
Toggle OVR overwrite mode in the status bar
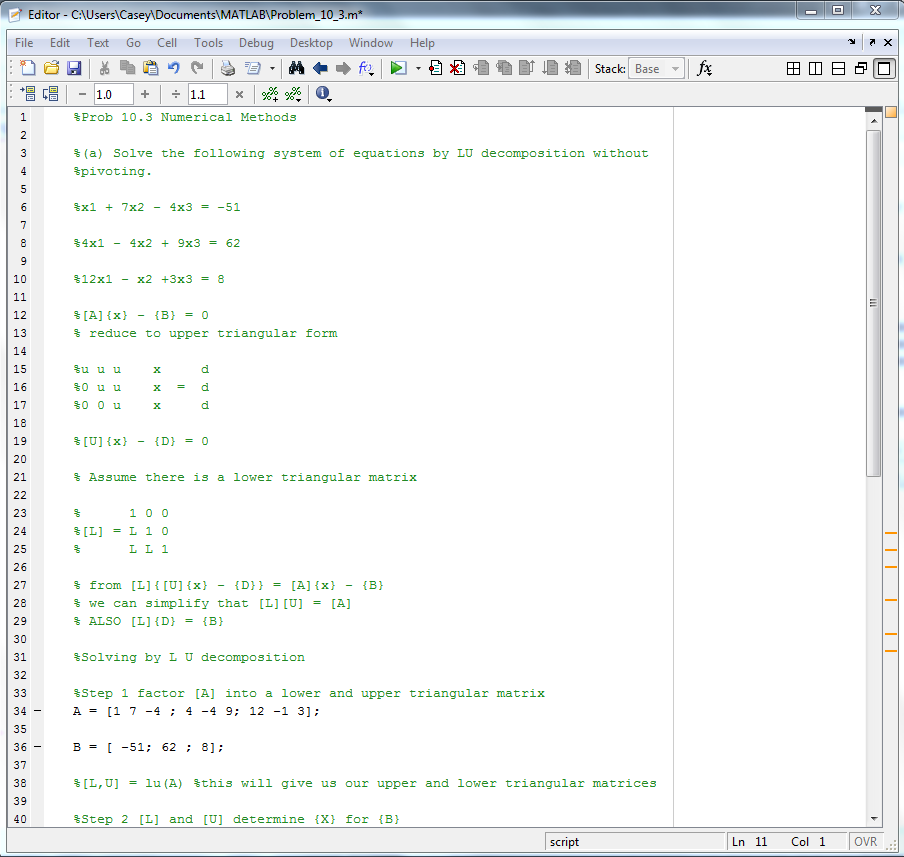[x=866, y=841]
